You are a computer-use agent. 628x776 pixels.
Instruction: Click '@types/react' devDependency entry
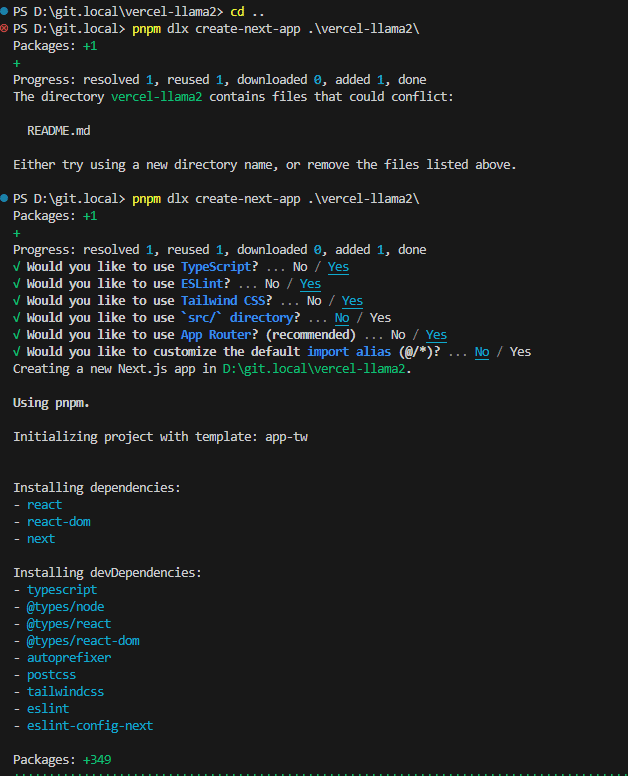pyautogui.click(x=69, y=624)
